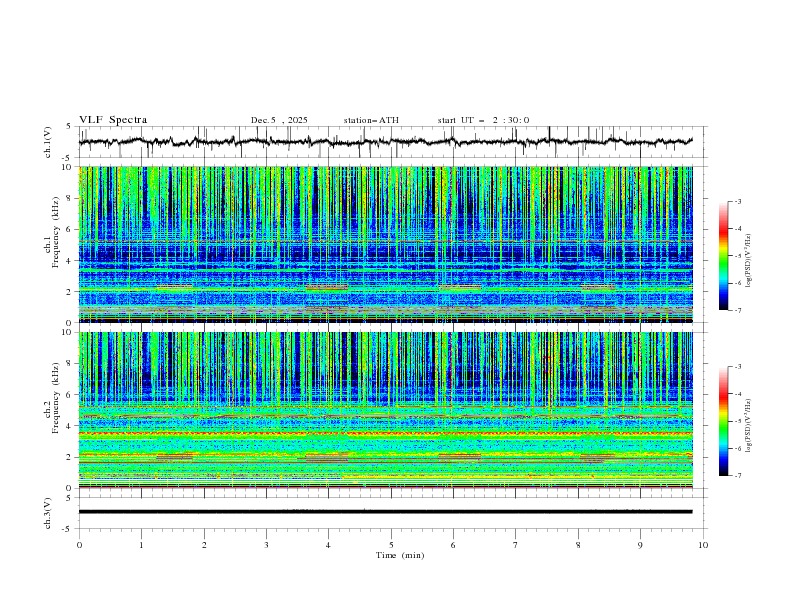Click inside the ch.2 spectrogram panel

pyautogui.click(x=385, y=410)
